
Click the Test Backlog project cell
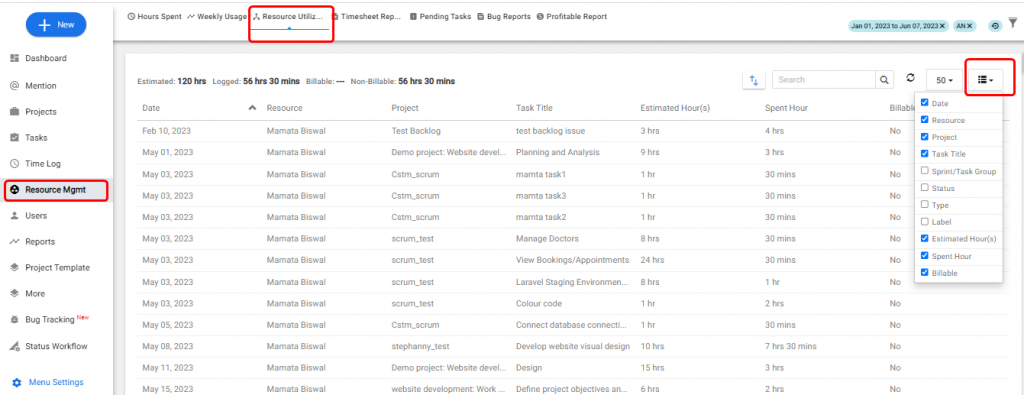click(x=416, y=131)
